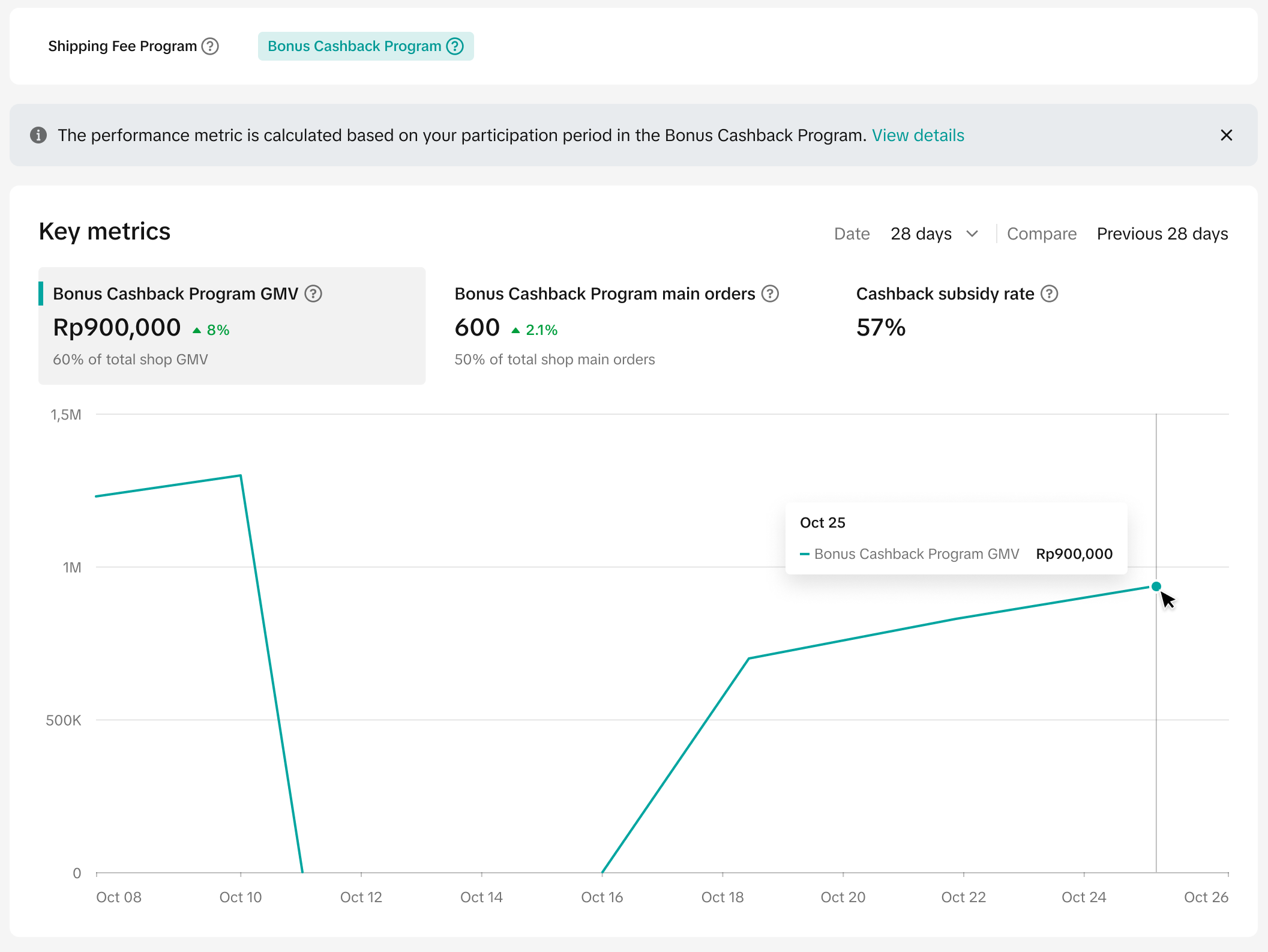Screen dimensions: 1268x952
Task: Expand the 28 days date dropdown chevron
Action: coord(972,233)
